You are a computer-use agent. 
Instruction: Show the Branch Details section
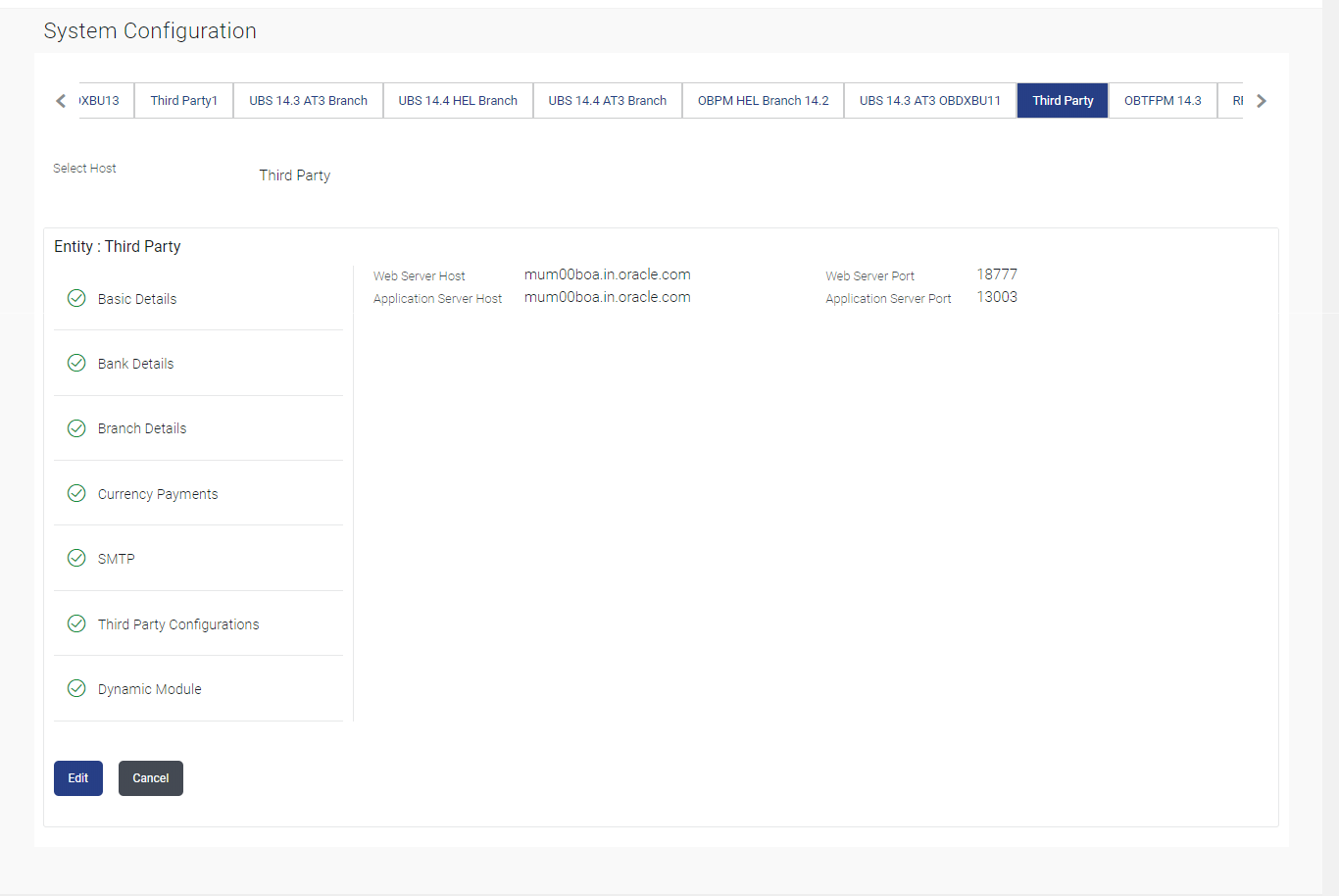coord(198,428)
